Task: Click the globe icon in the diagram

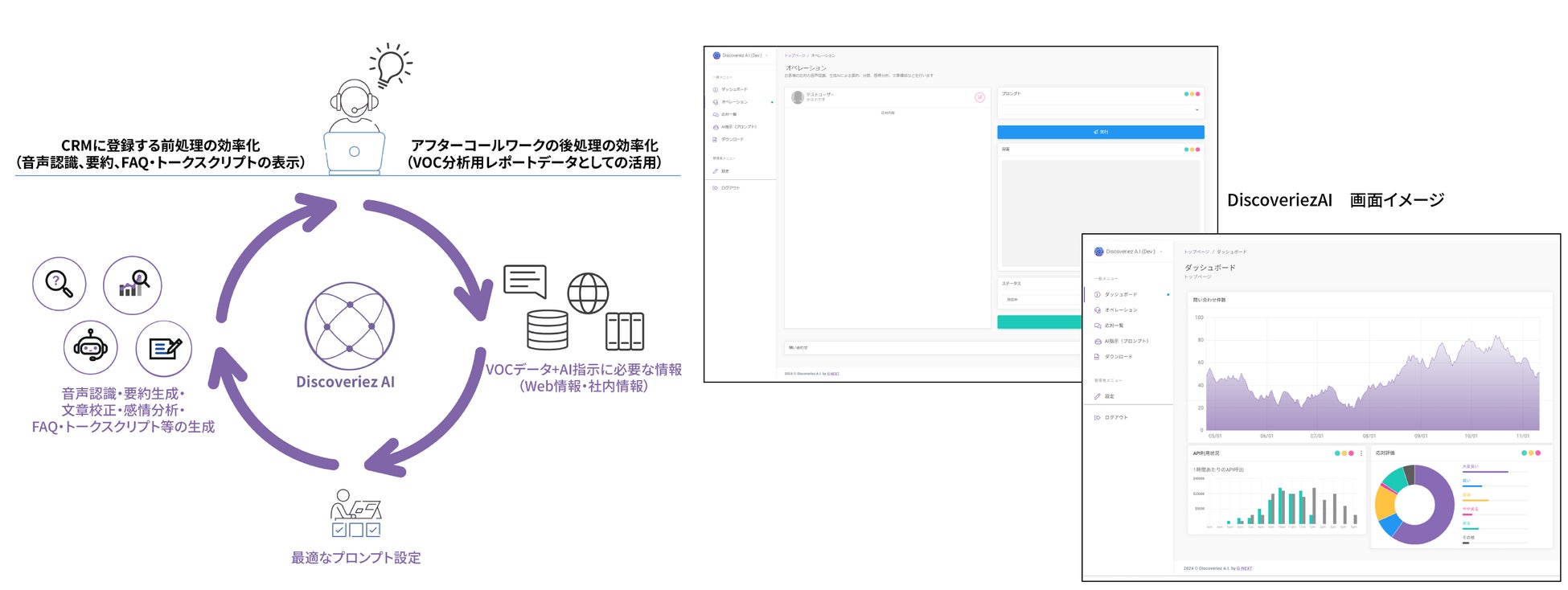Action: point(588,293)
